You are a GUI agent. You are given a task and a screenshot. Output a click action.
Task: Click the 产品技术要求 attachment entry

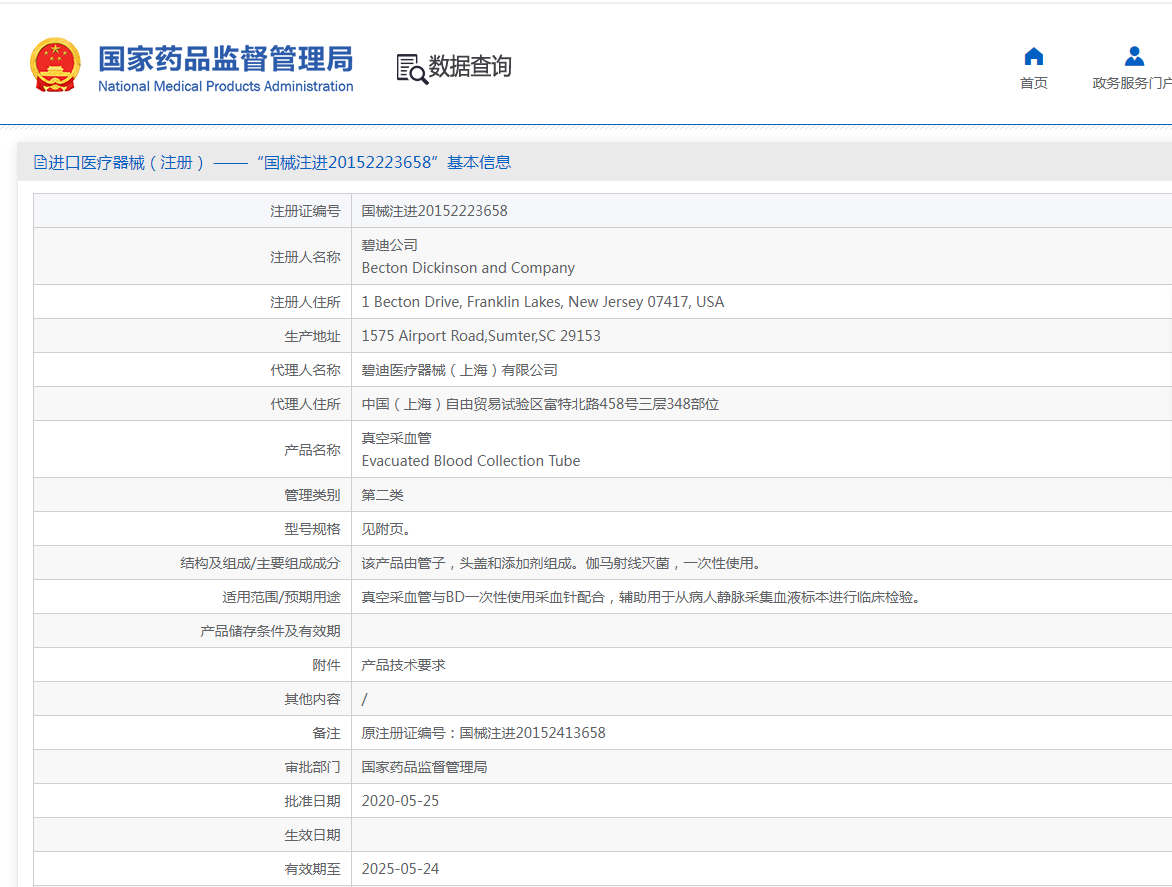click(404, 665)
